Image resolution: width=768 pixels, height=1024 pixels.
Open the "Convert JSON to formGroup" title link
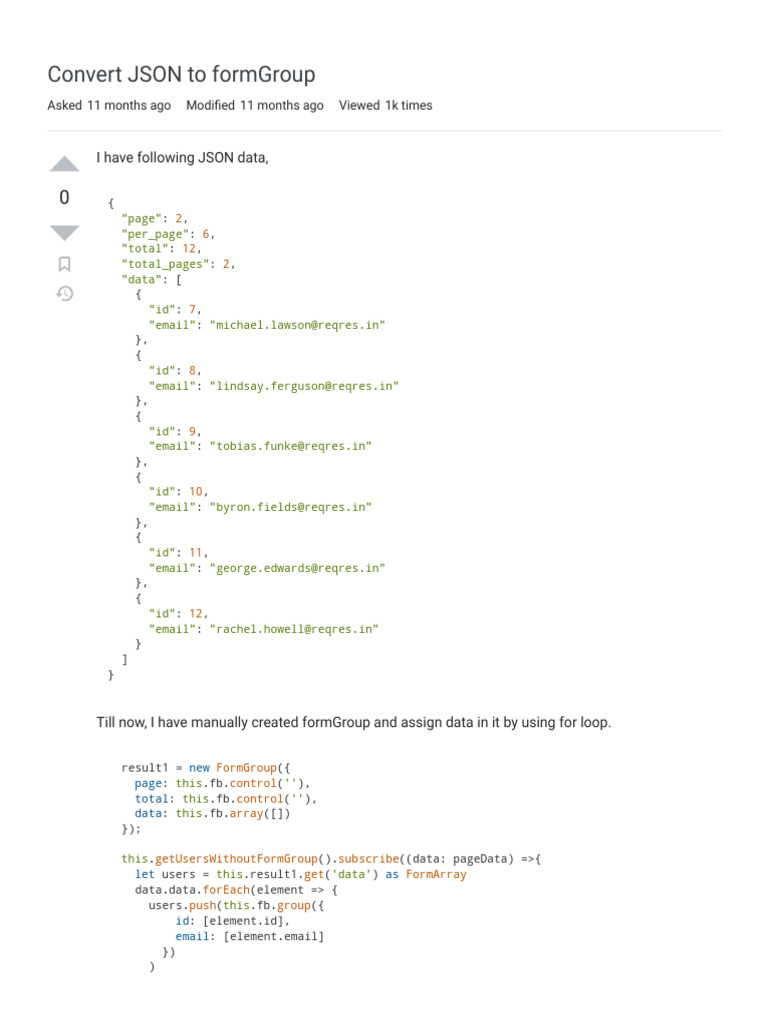click(x=181, y=75)
